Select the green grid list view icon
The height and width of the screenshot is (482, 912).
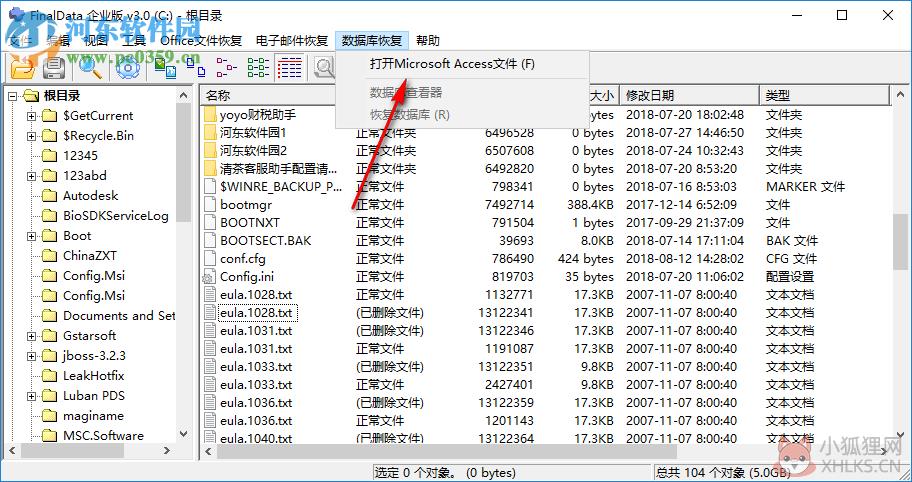point(258,67)
